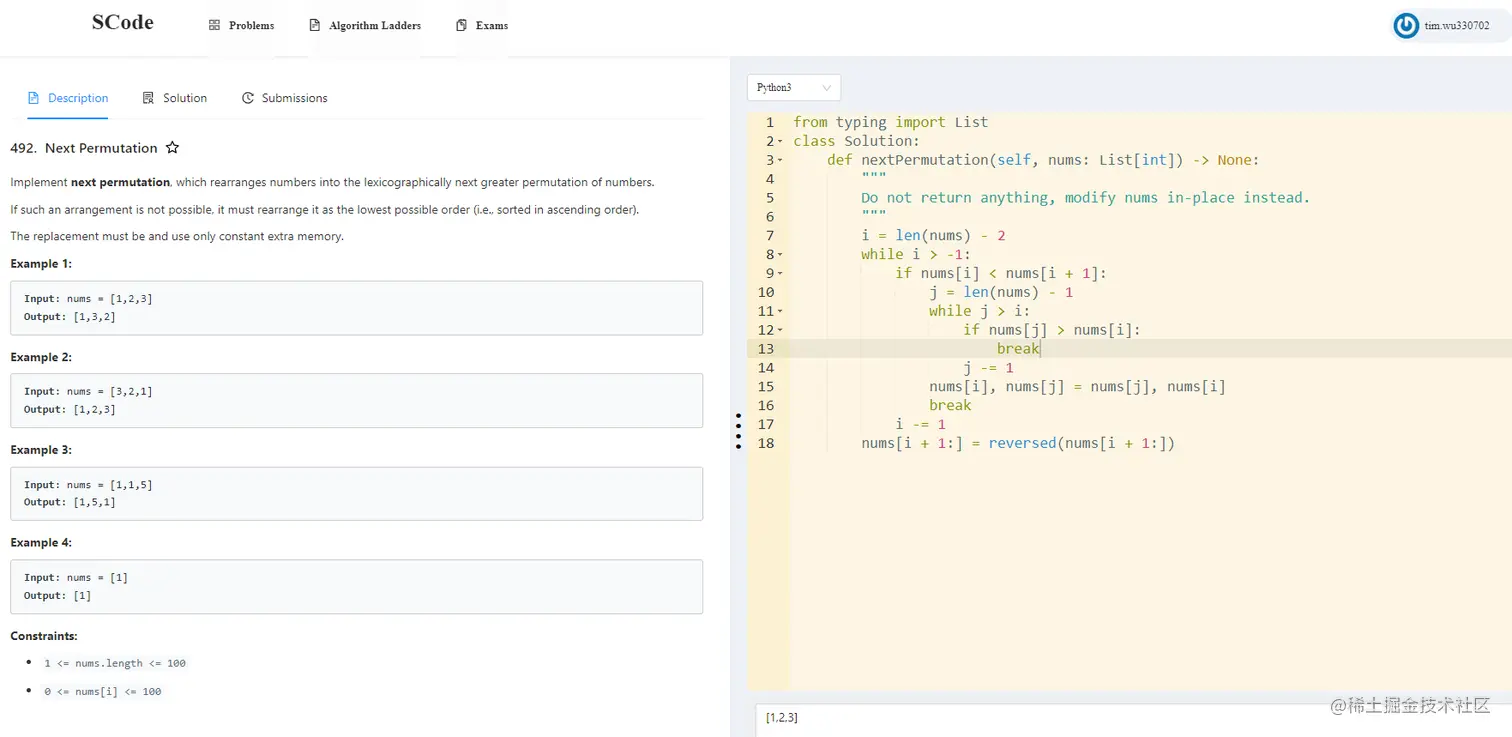Click the circular avatar icon beside tim.wu330702
The height and width of the screenshot is (737, 1512).
[x=1406, y=25]
